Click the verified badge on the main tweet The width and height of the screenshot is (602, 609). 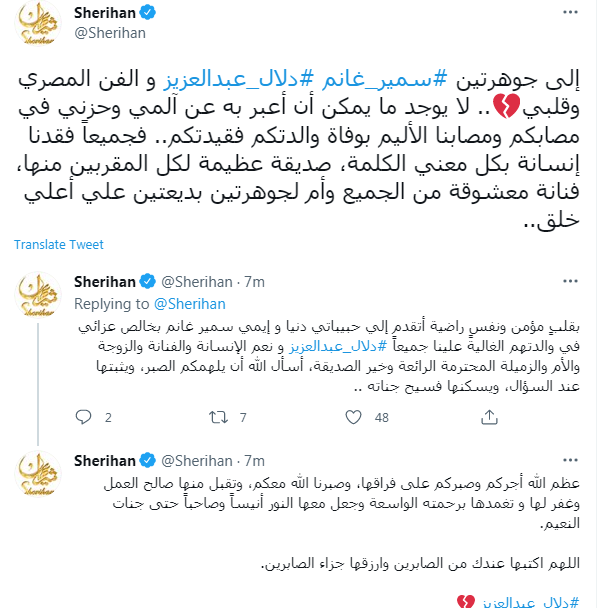coord(146,14)
